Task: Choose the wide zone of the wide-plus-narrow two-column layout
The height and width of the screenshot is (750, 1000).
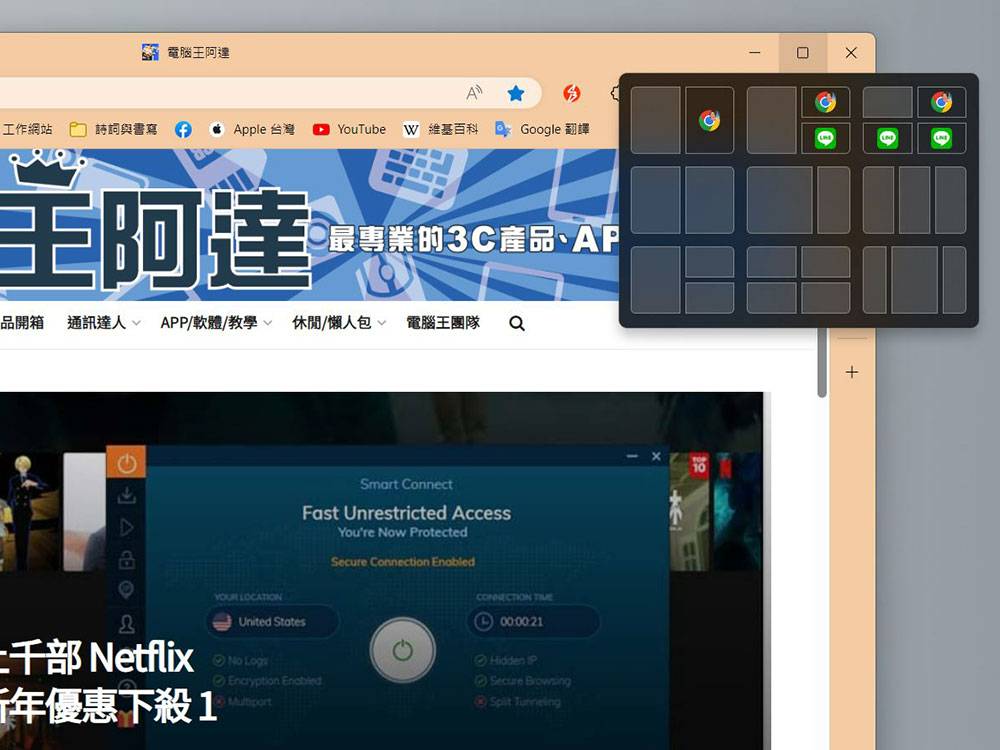Action: 779,200
